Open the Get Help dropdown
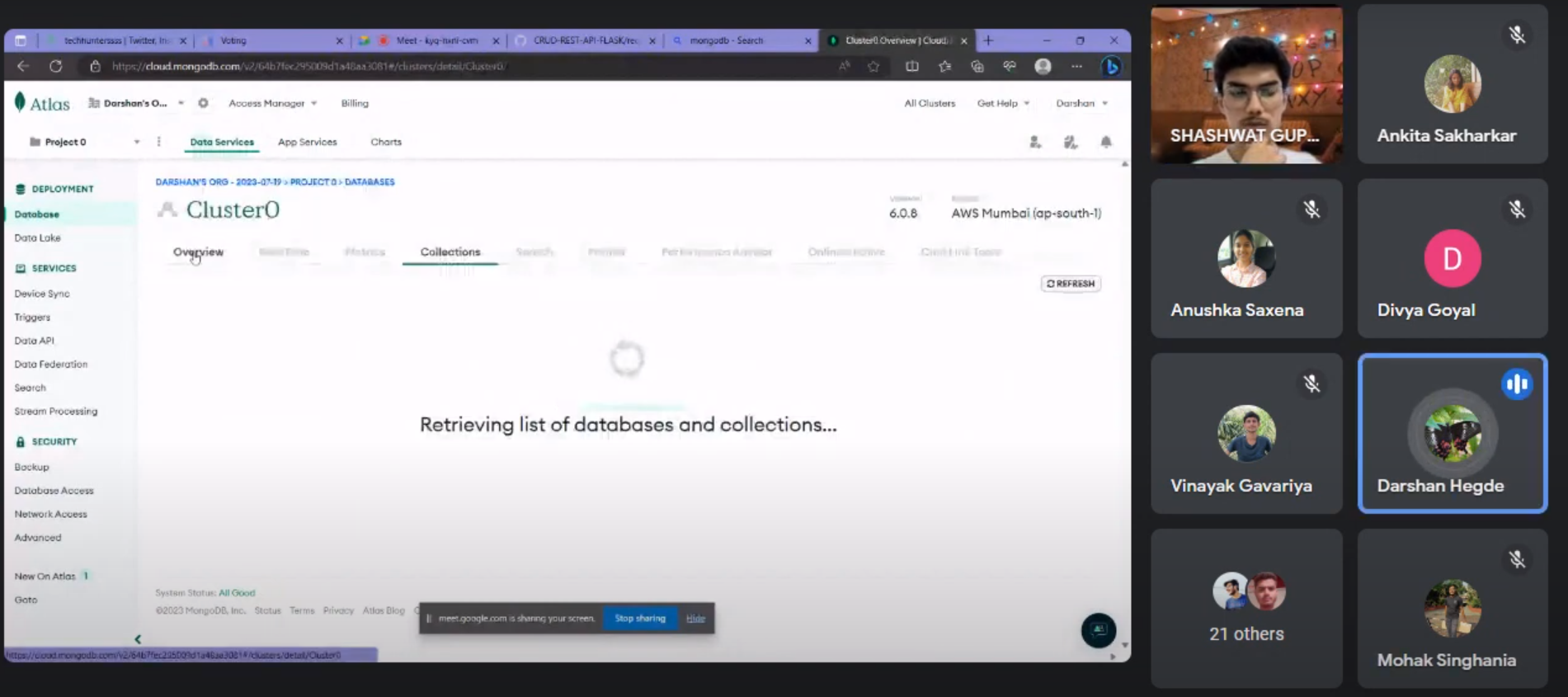 point(1004,103)
